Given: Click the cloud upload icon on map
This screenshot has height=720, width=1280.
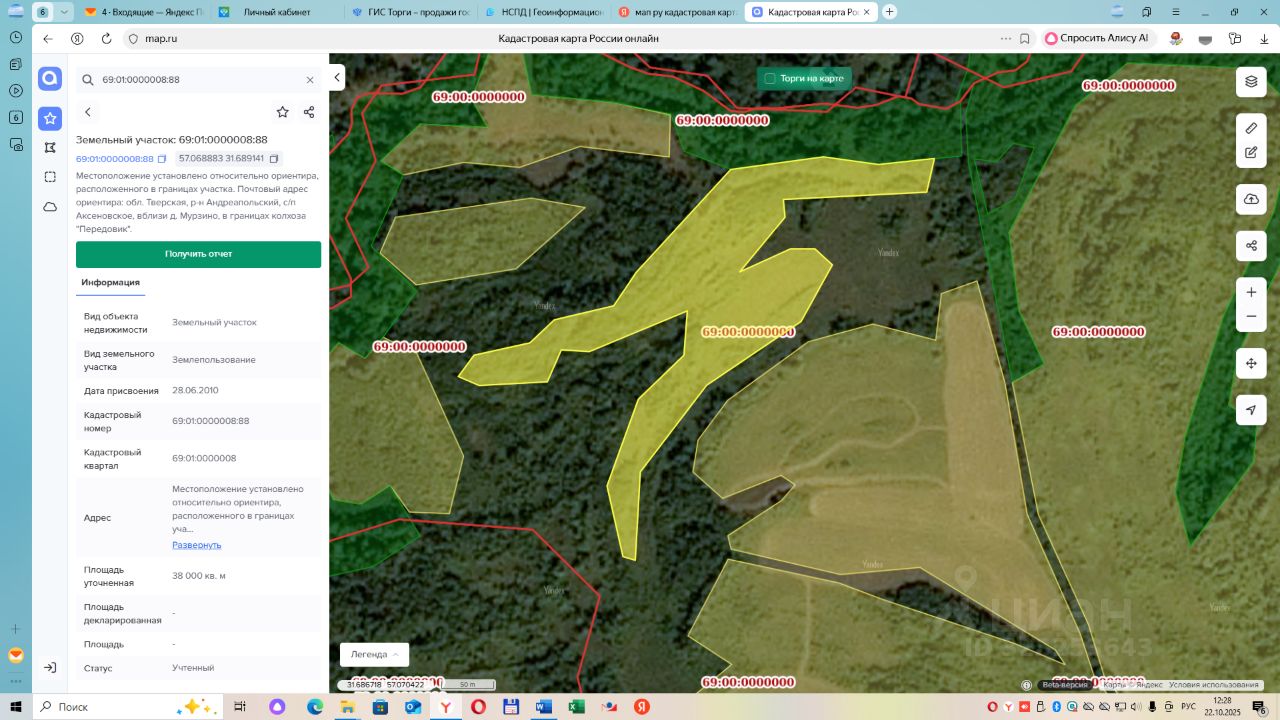Looking at the screenshot, I should pos(1251,199).
